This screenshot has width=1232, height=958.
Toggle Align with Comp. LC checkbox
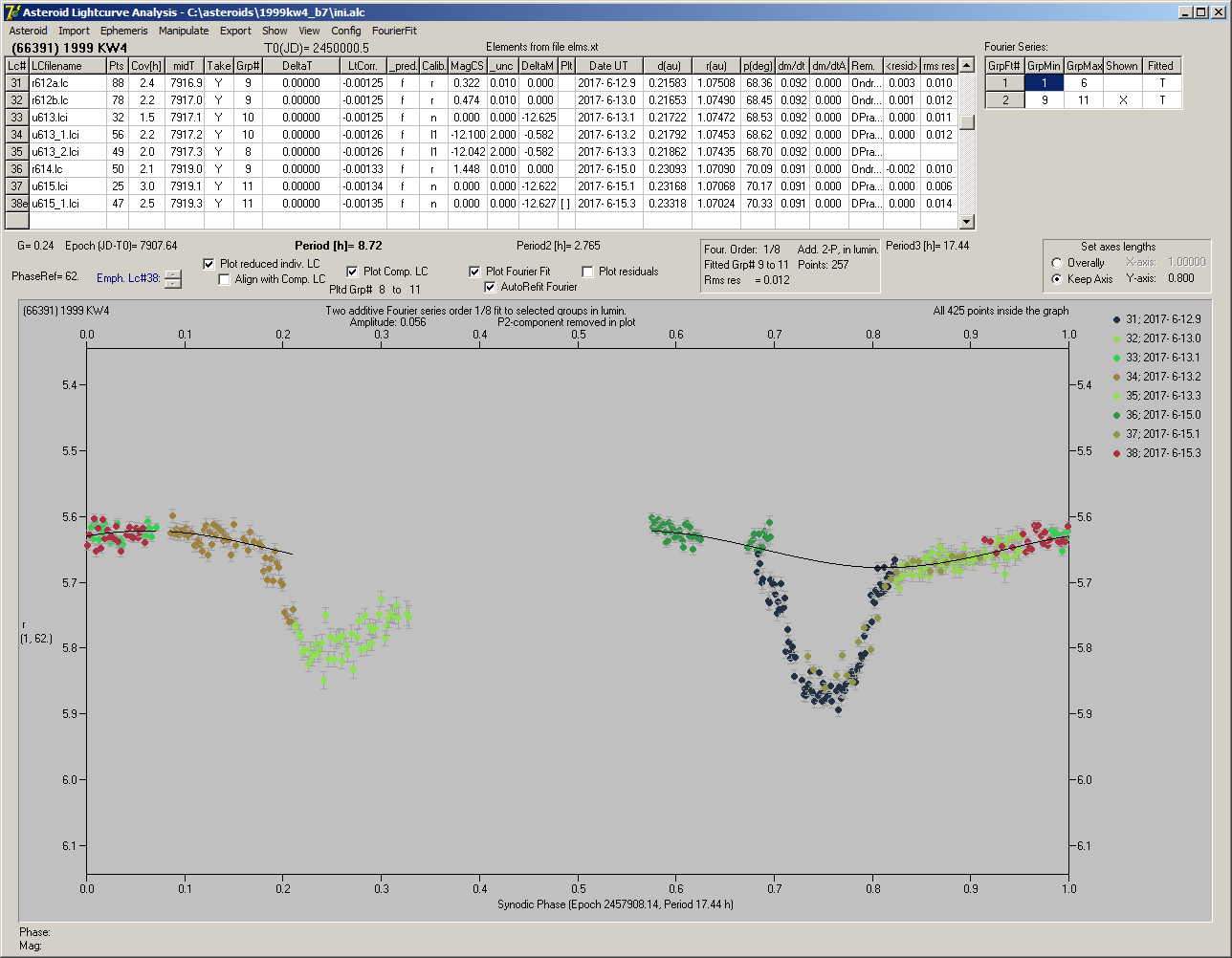pos(225,279)
